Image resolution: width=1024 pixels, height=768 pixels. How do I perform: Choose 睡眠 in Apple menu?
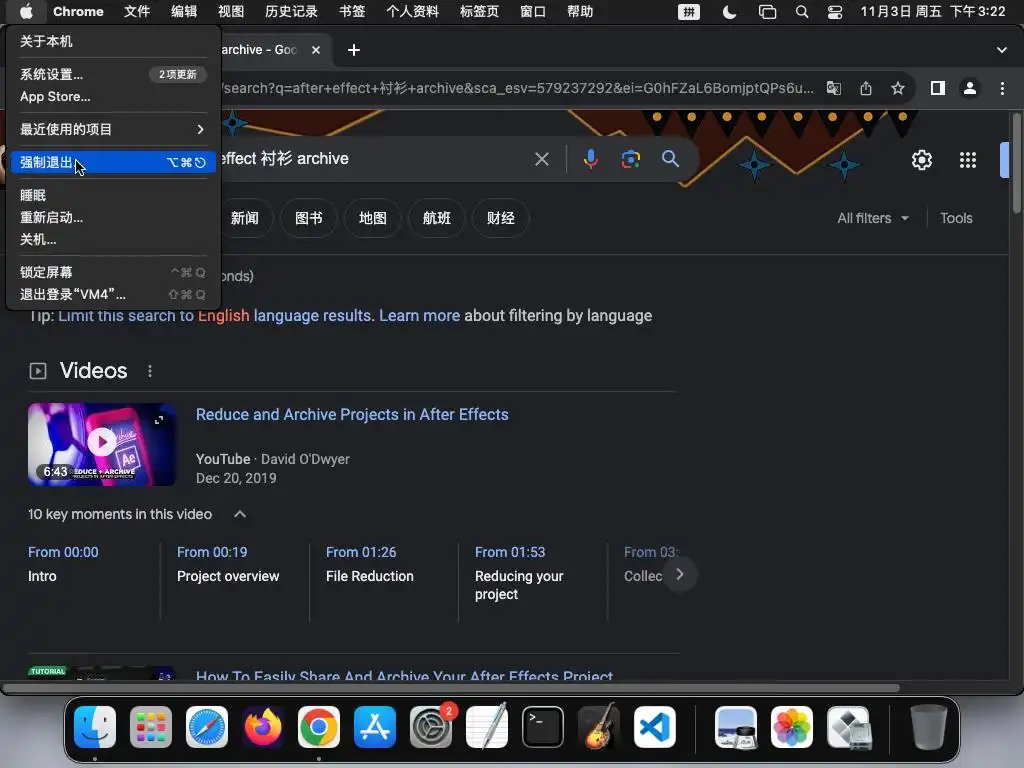point(113,195)
